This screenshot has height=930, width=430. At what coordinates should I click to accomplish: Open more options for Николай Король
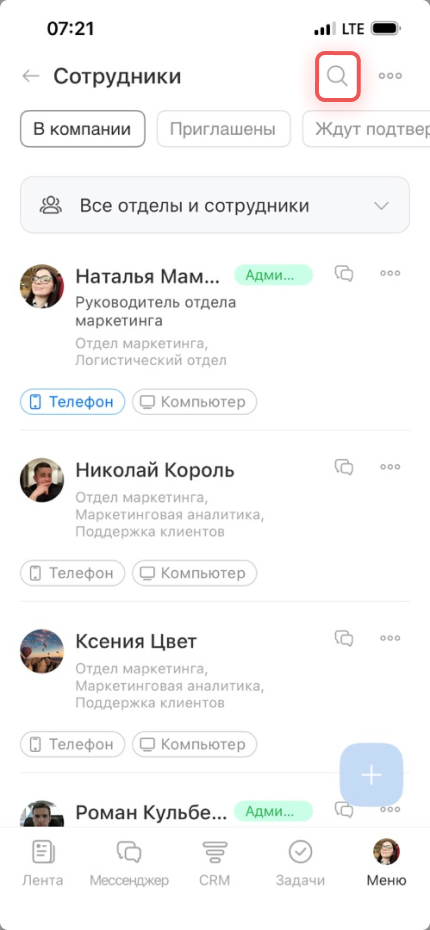tap(390, 467)
